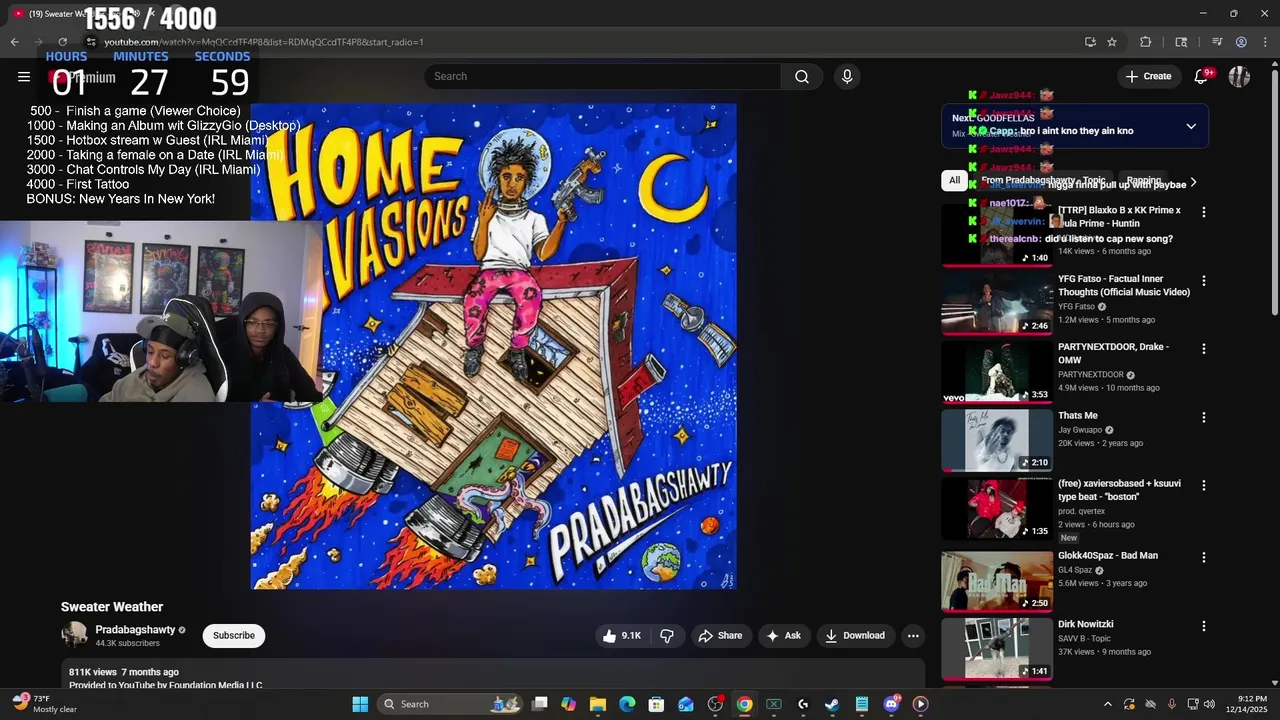Image resolution: width=1280 pixels, height=720 pixels.
Task: Click the browser address bar URL
Action: (x=264, y=42)
